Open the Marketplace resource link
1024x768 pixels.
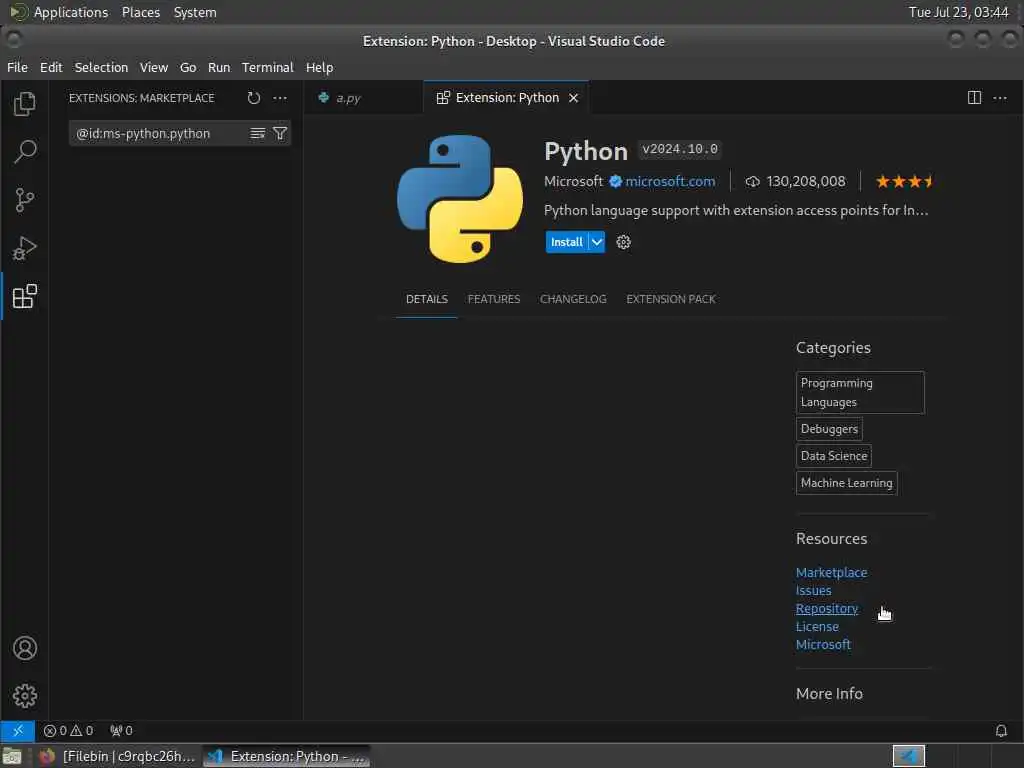point(831,572)
